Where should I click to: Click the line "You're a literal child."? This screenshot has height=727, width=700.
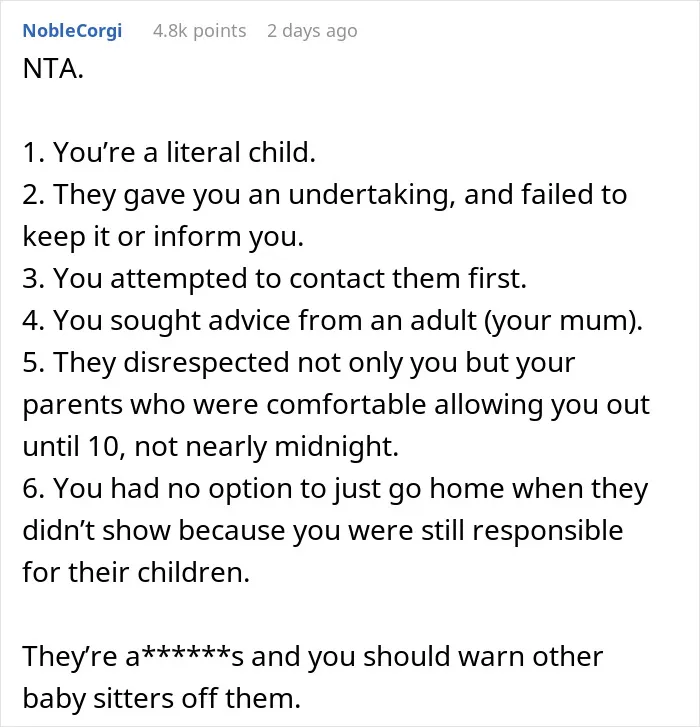169,152
